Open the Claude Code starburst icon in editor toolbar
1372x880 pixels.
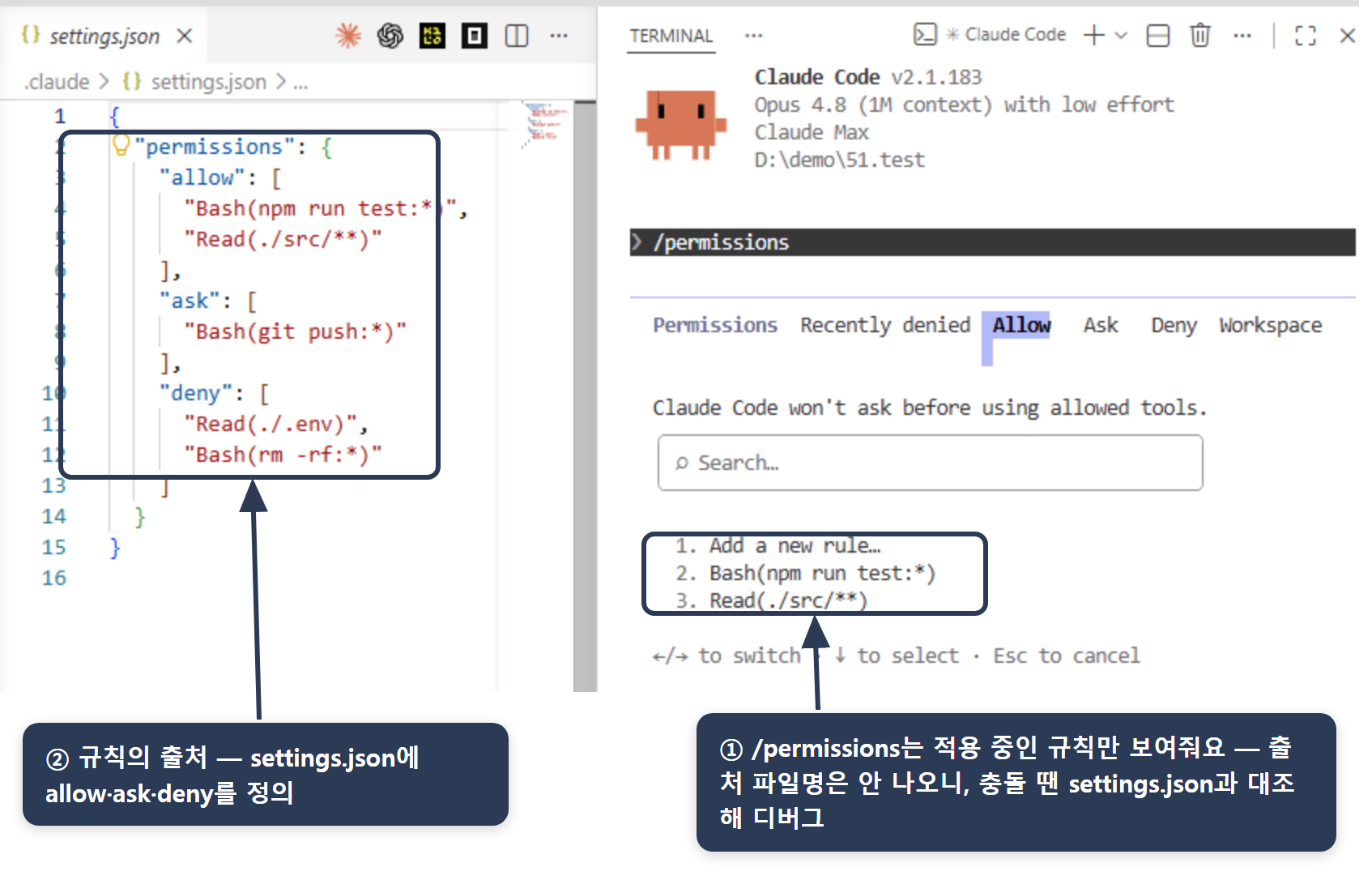pyautogui.click(x=348, y=36)
